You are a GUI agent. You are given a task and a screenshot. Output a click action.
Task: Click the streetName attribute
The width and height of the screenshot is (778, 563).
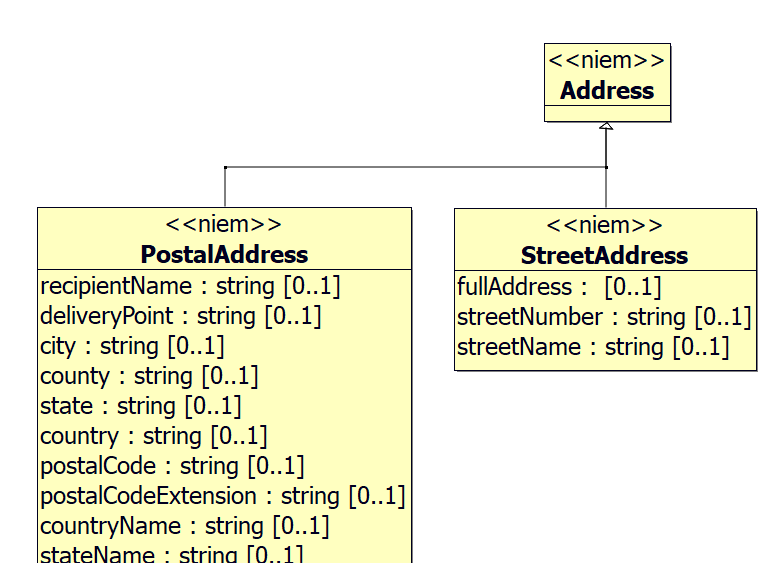point(593,348)
